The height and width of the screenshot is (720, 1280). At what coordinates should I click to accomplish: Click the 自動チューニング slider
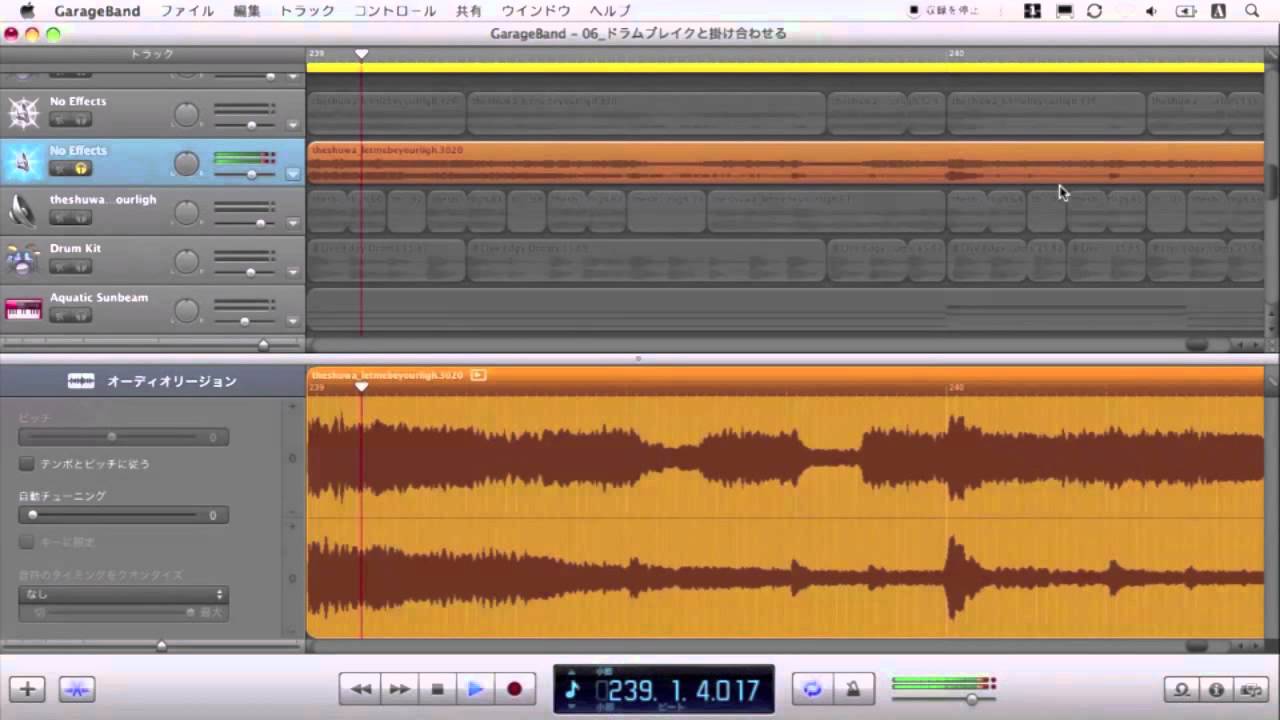coord(123,515)
